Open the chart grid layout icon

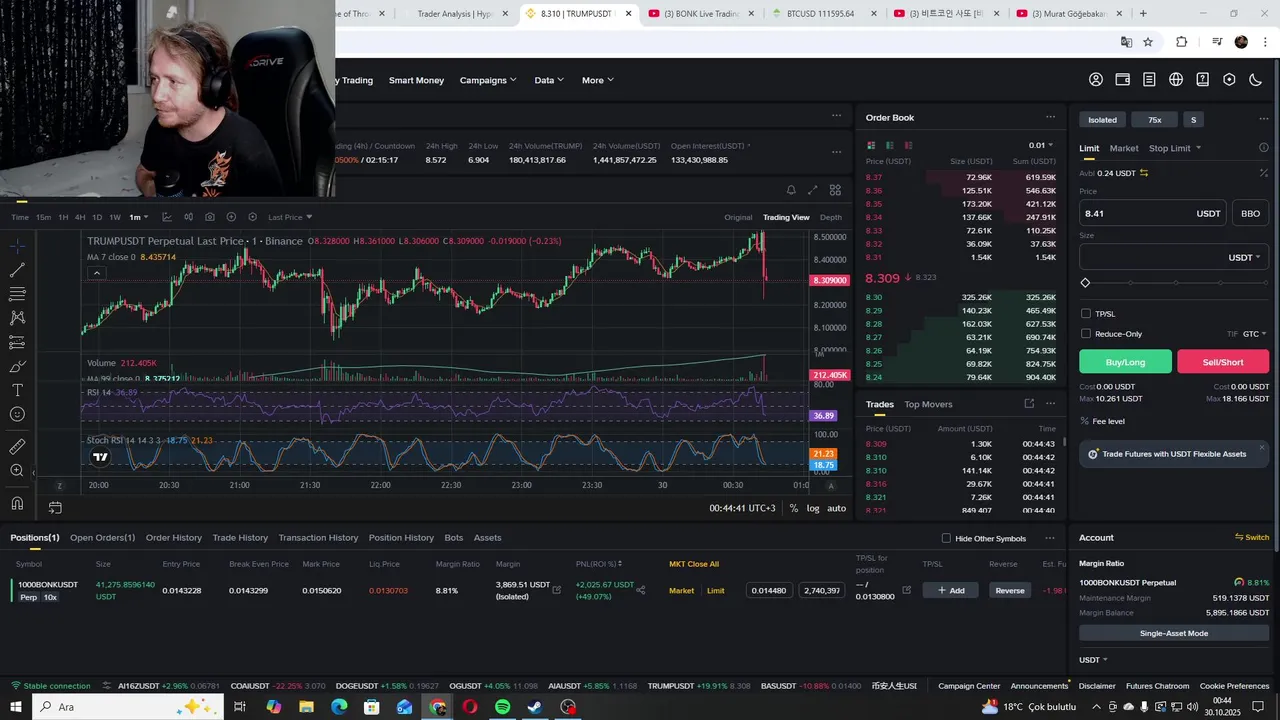pyautogui.click(x=835, y=190)
